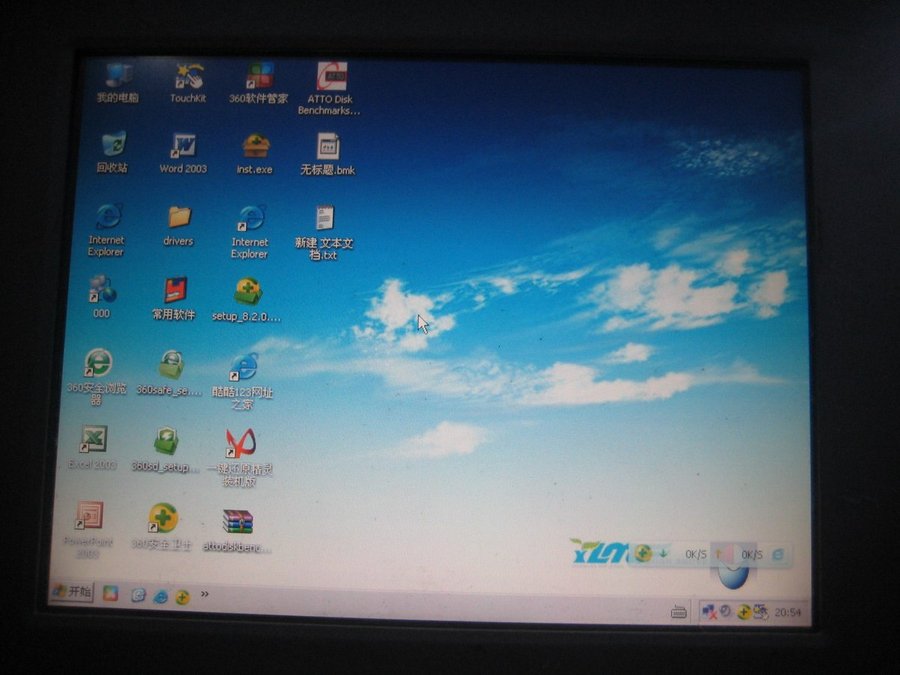Image resolution: width=900 pixels, height=675 pixels.
Task: Select the Excel 2003 shortcut
Action: pos(93,440)
